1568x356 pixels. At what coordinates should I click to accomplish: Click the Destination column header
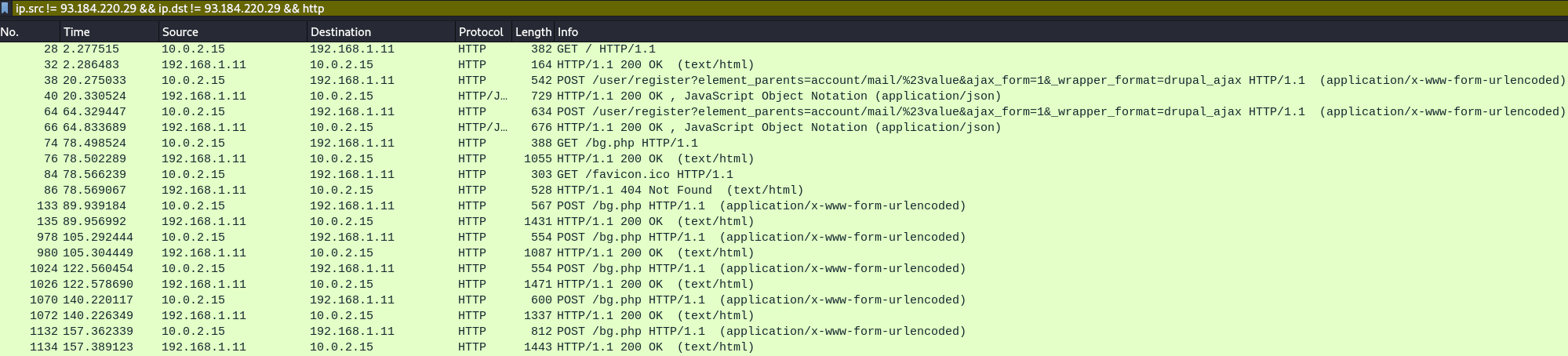[380, 32]
